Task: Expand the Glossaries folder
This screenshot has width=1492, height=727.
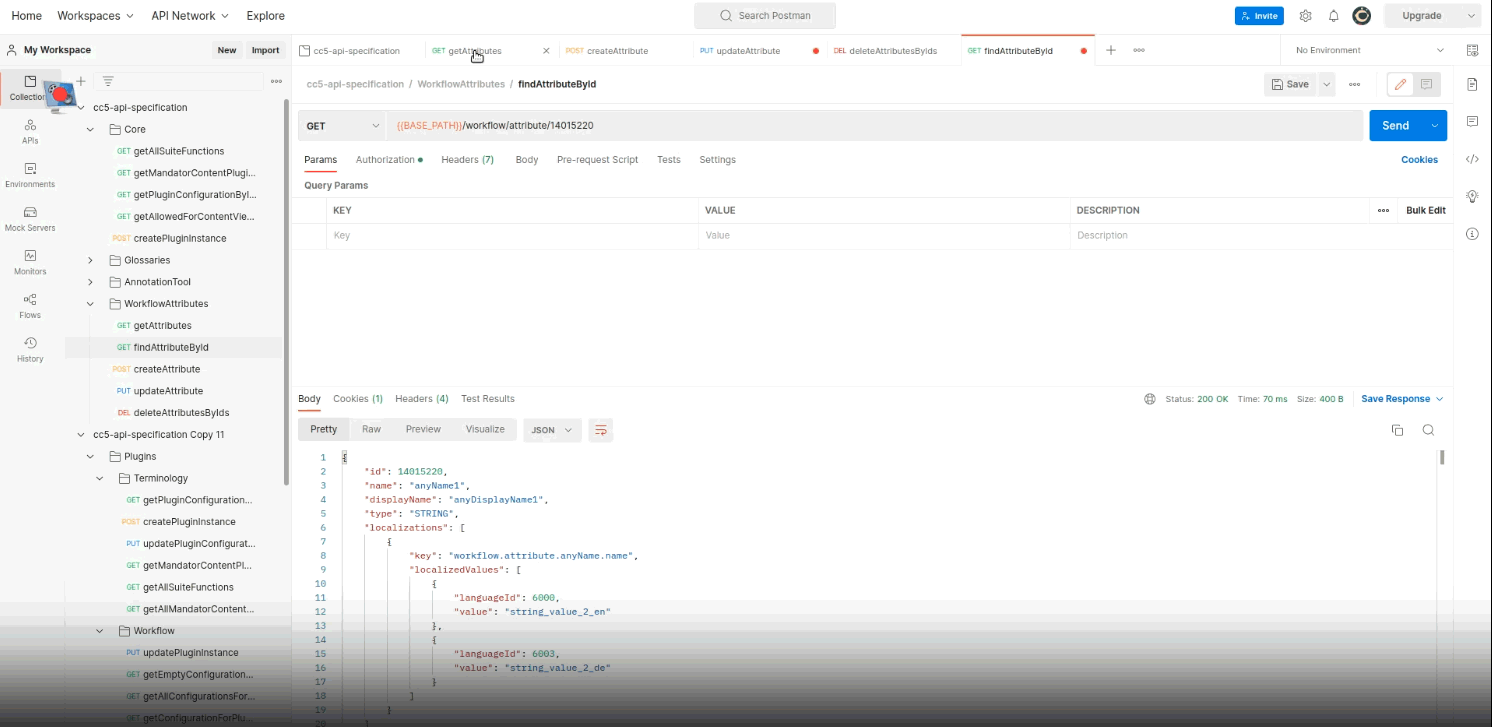Action: point(90,260)
